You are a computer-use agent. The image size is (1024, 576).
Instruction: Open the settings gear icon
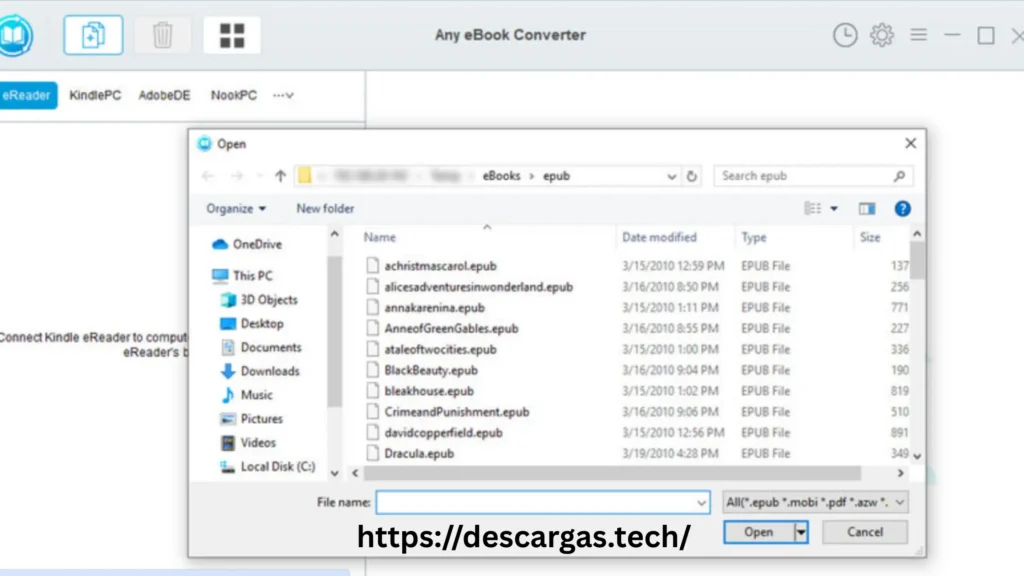pyautogui.click(x=881, y=34)
